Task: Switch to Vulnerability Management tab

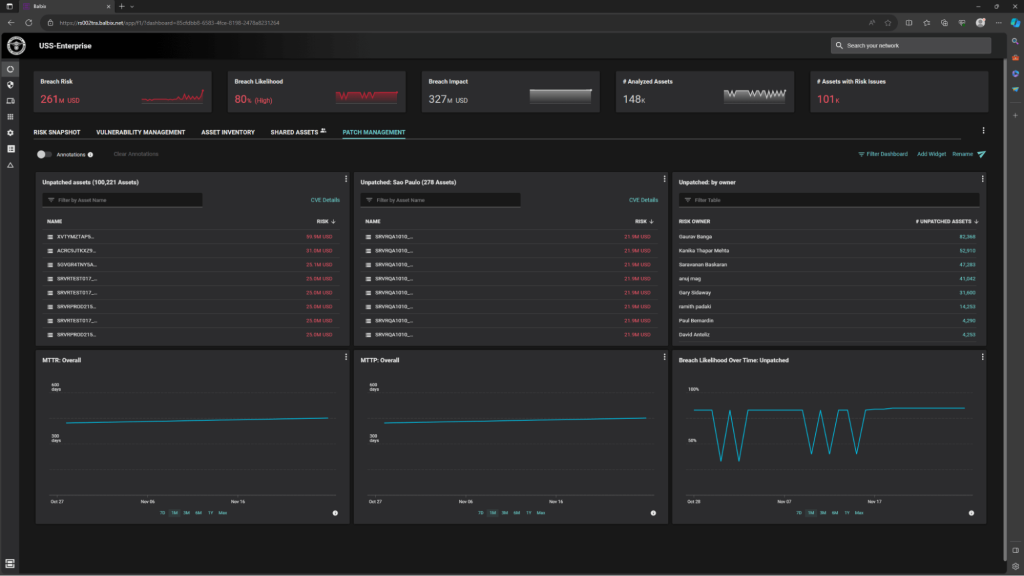Action: 140,133
